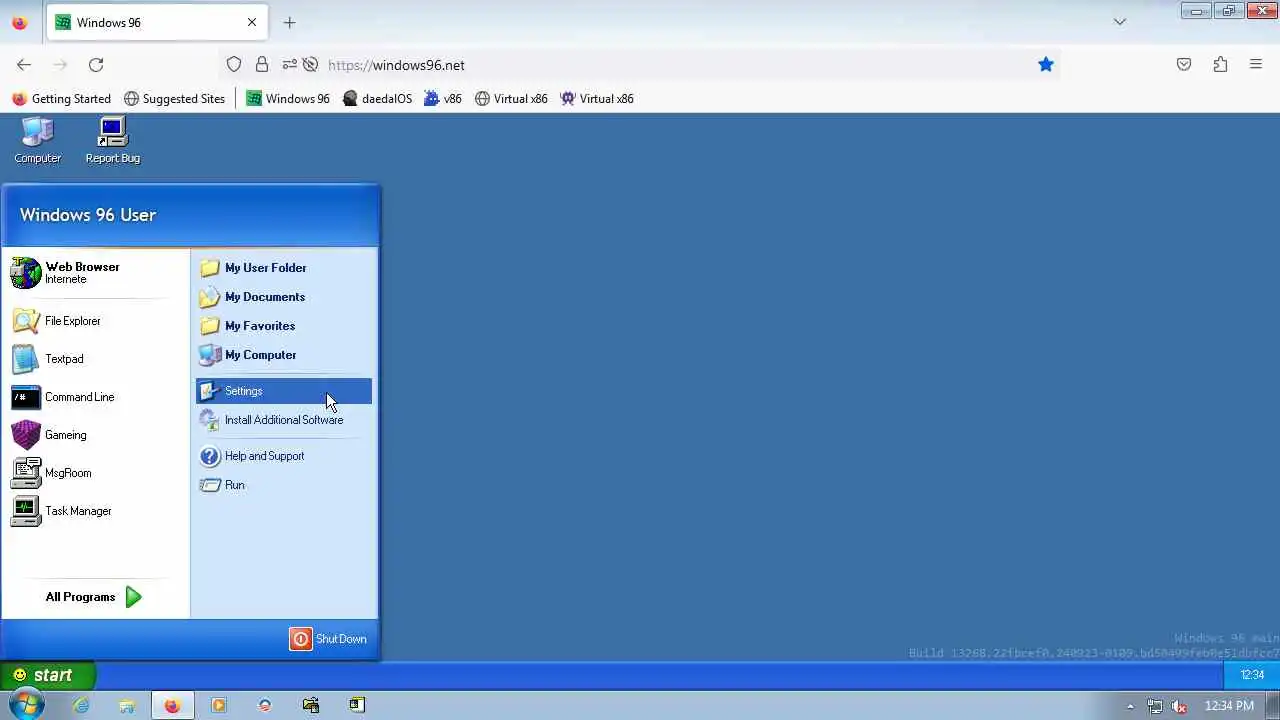The height and width of the screenshot is (720, 1280).
Task: Click the muted volume tray icon
Action: pos(1180,706)
